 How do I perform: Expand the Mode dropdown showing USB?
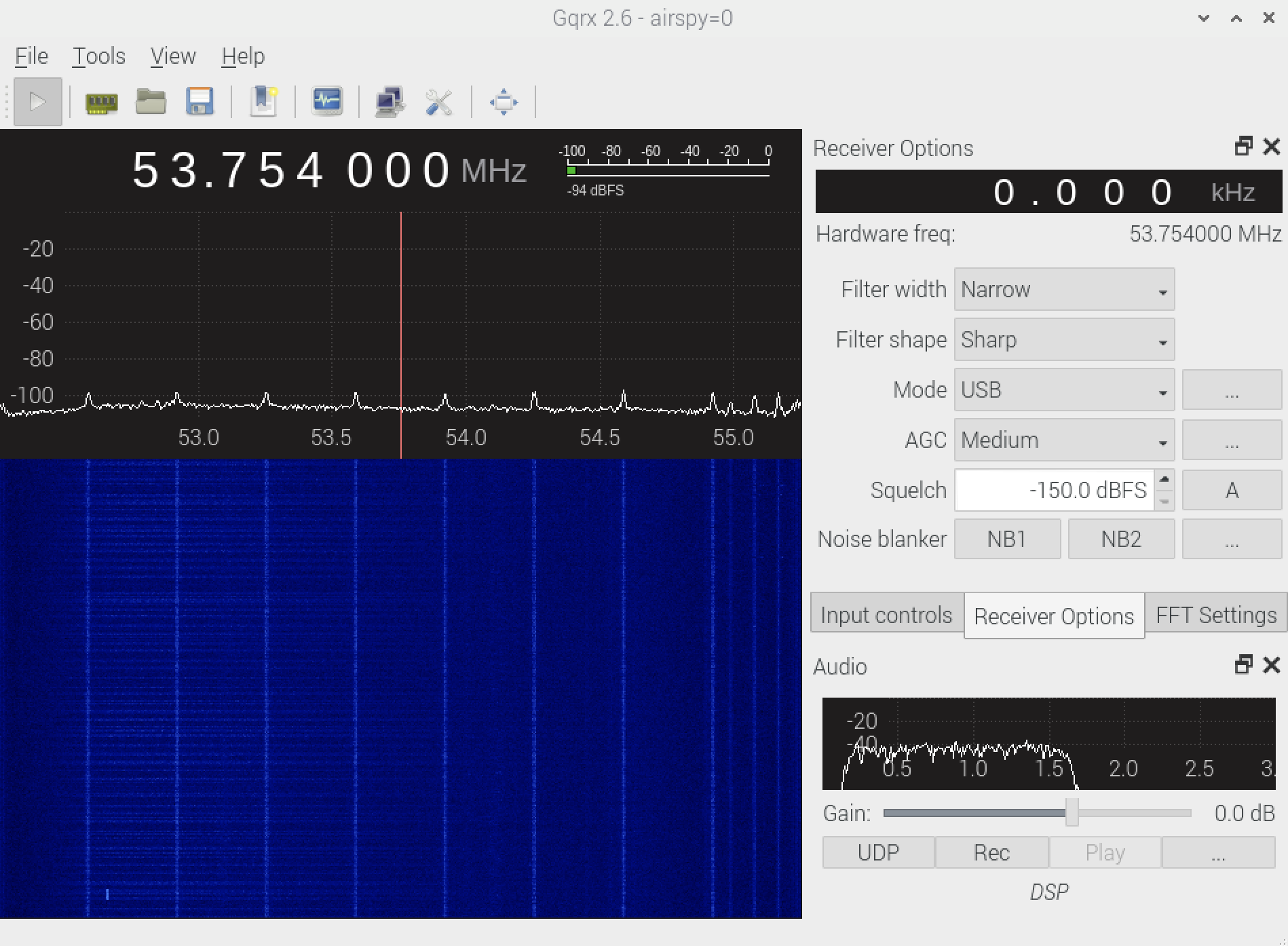(1063, 390)
